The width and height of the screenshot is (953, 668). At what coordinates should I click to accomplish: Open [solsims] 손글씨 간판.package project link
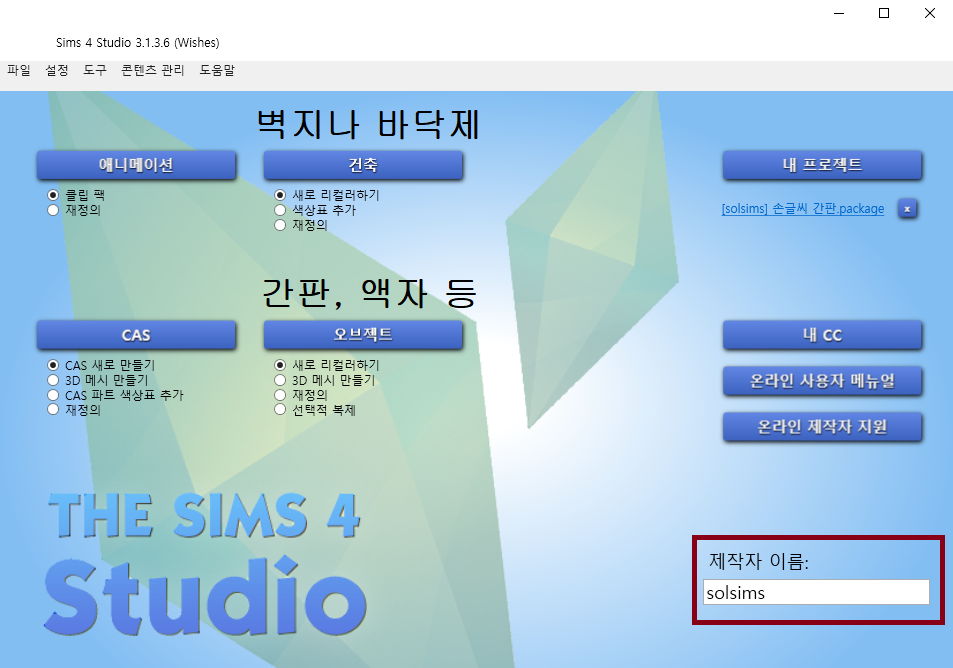point(803,209)
